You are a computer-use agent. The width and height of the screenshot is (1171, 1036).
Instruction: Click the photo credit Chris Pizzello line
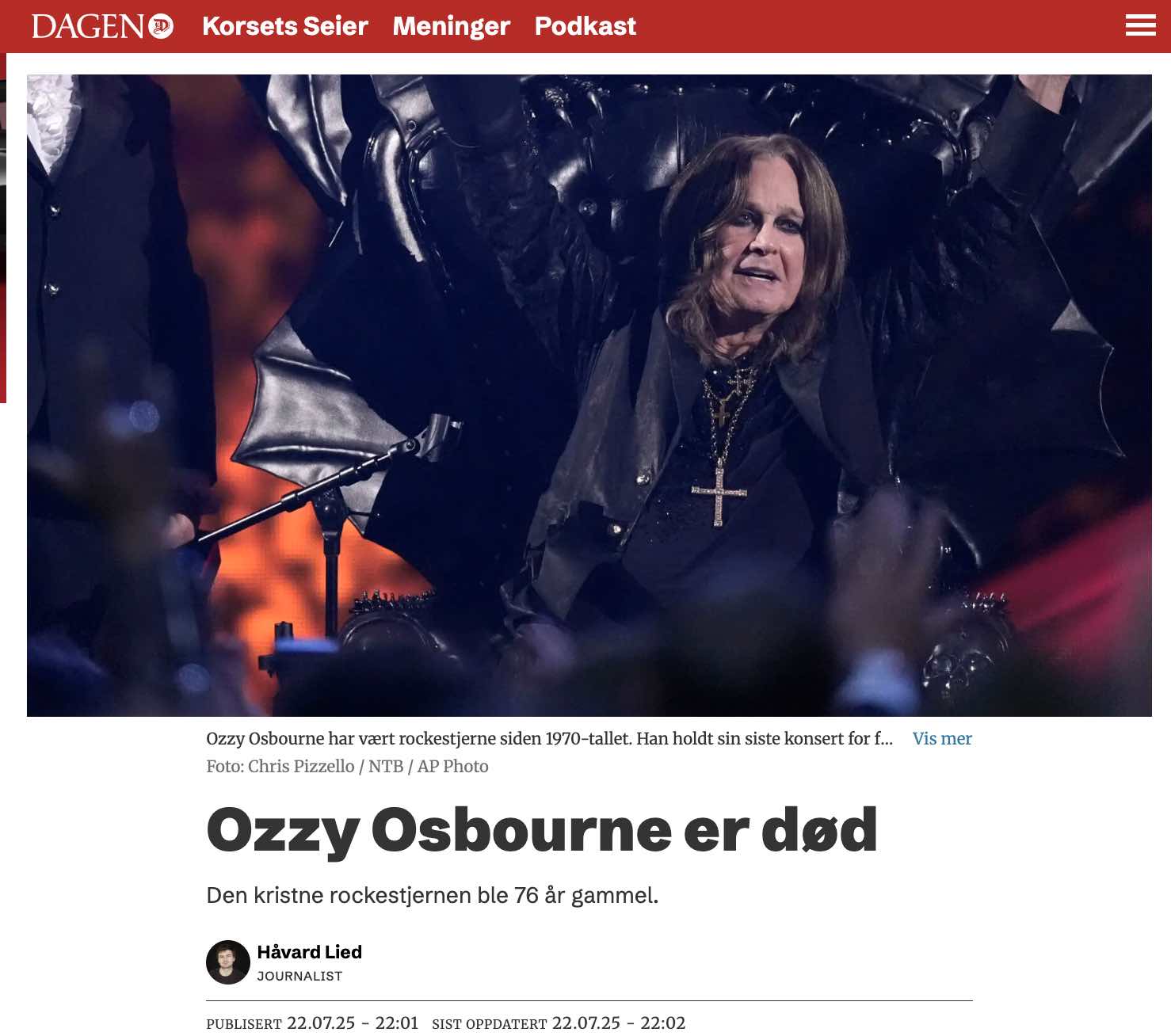pyautogui.click(x=347, y=766)
